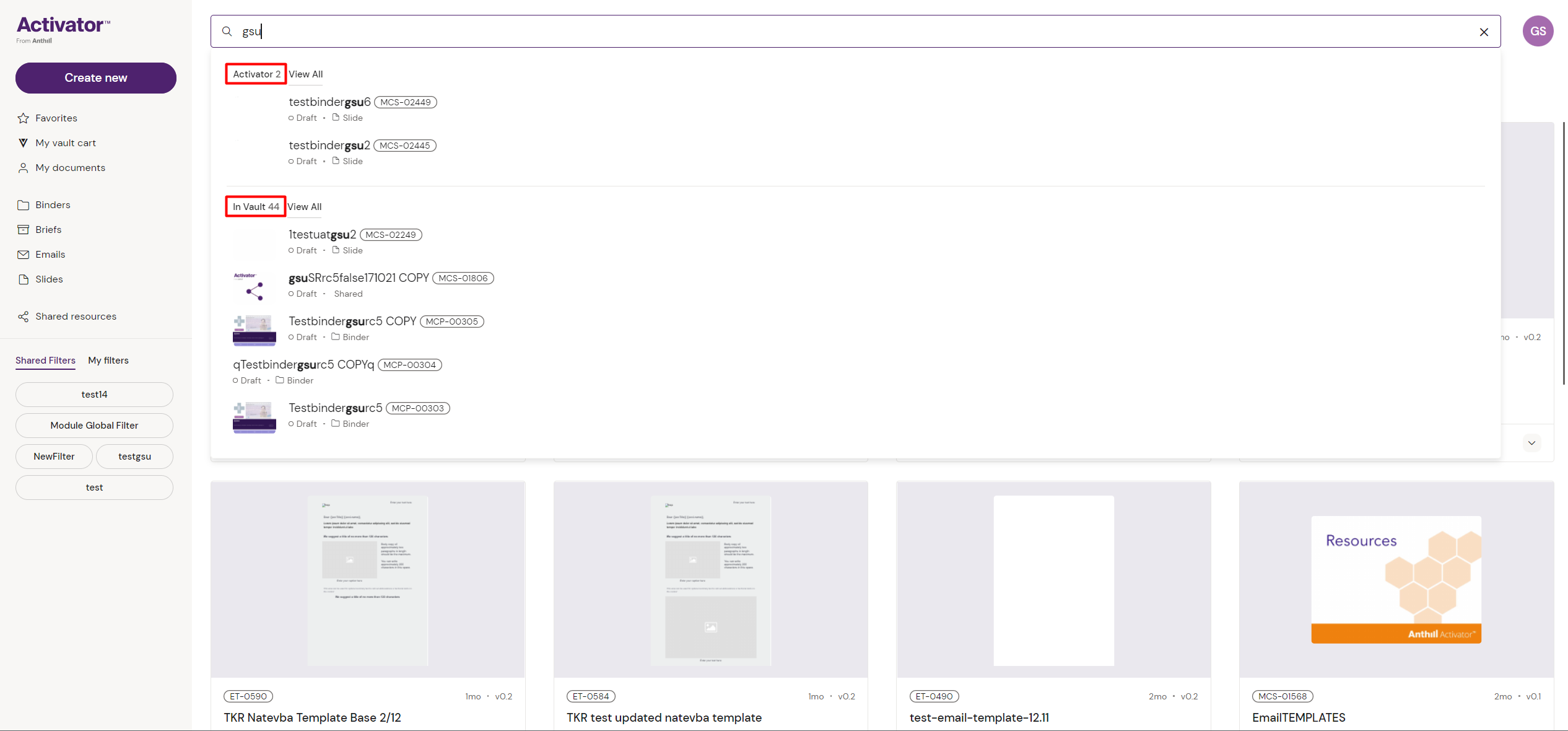
Task: Open My vault cart
Action: point(65,143)
